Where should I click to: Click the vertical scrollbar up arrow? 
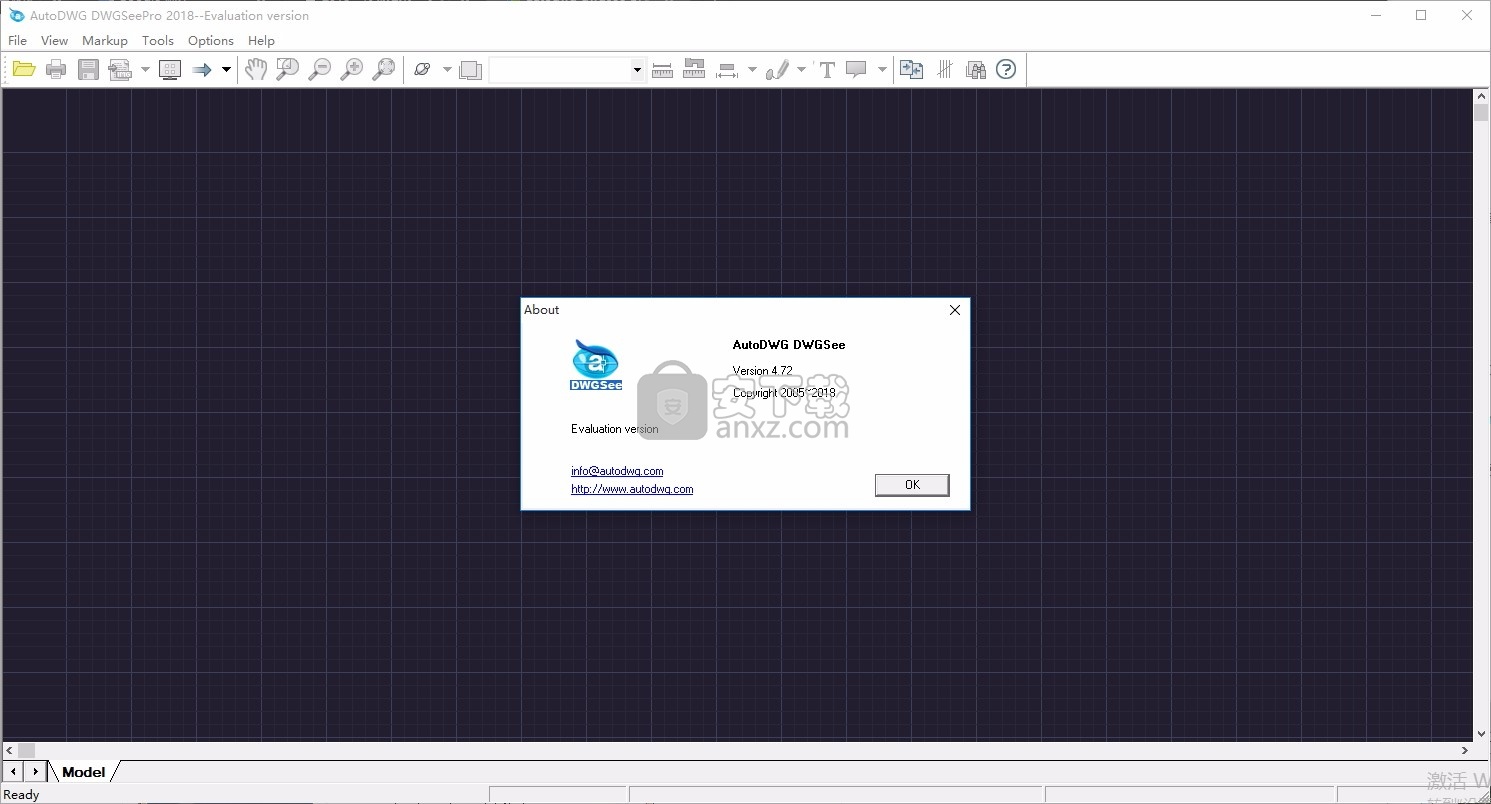point(1481,96)
